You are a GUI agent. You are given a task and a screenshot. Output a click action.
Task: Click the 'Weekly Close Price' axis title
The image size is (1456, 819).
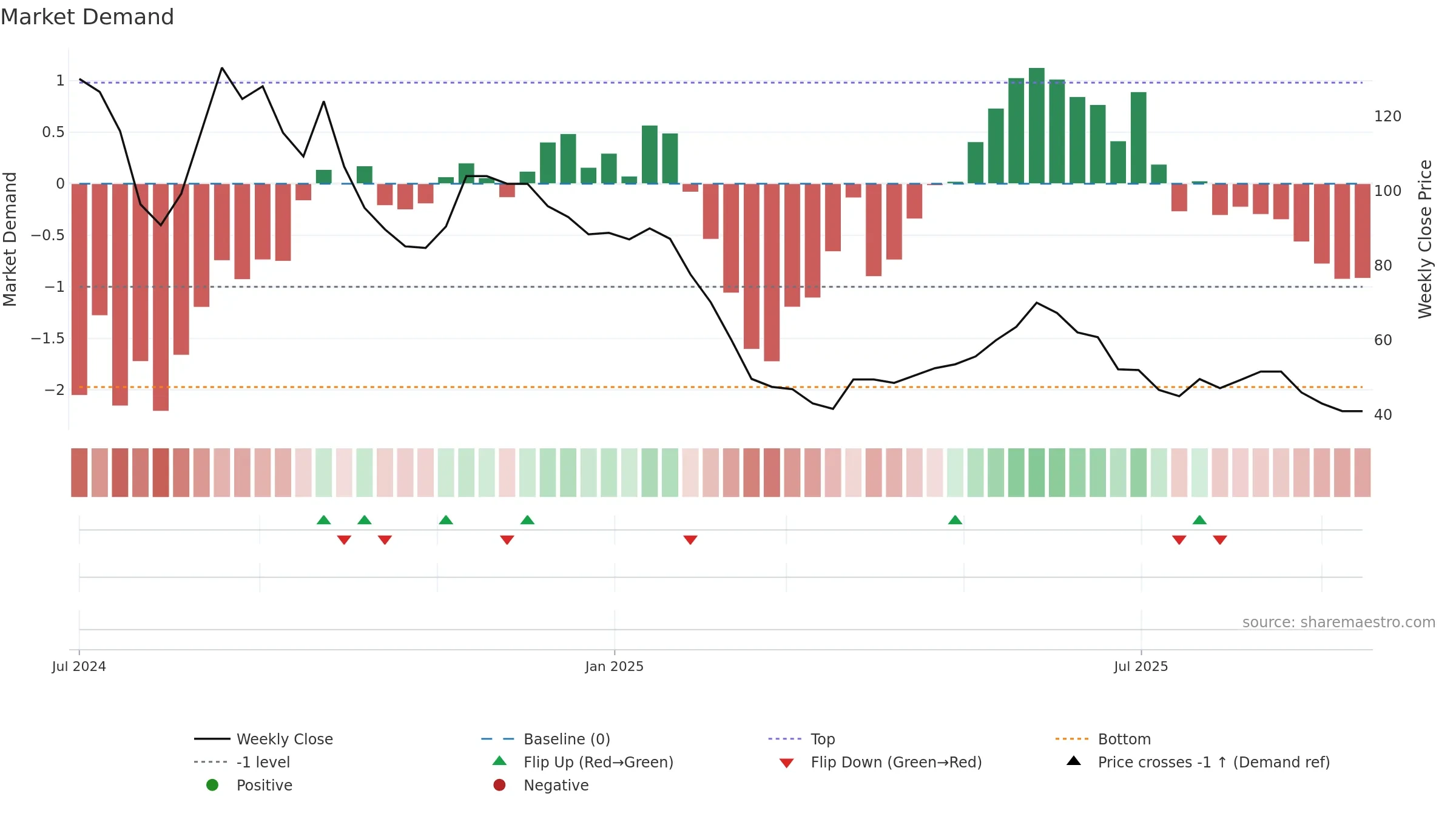coord(1425,239)
